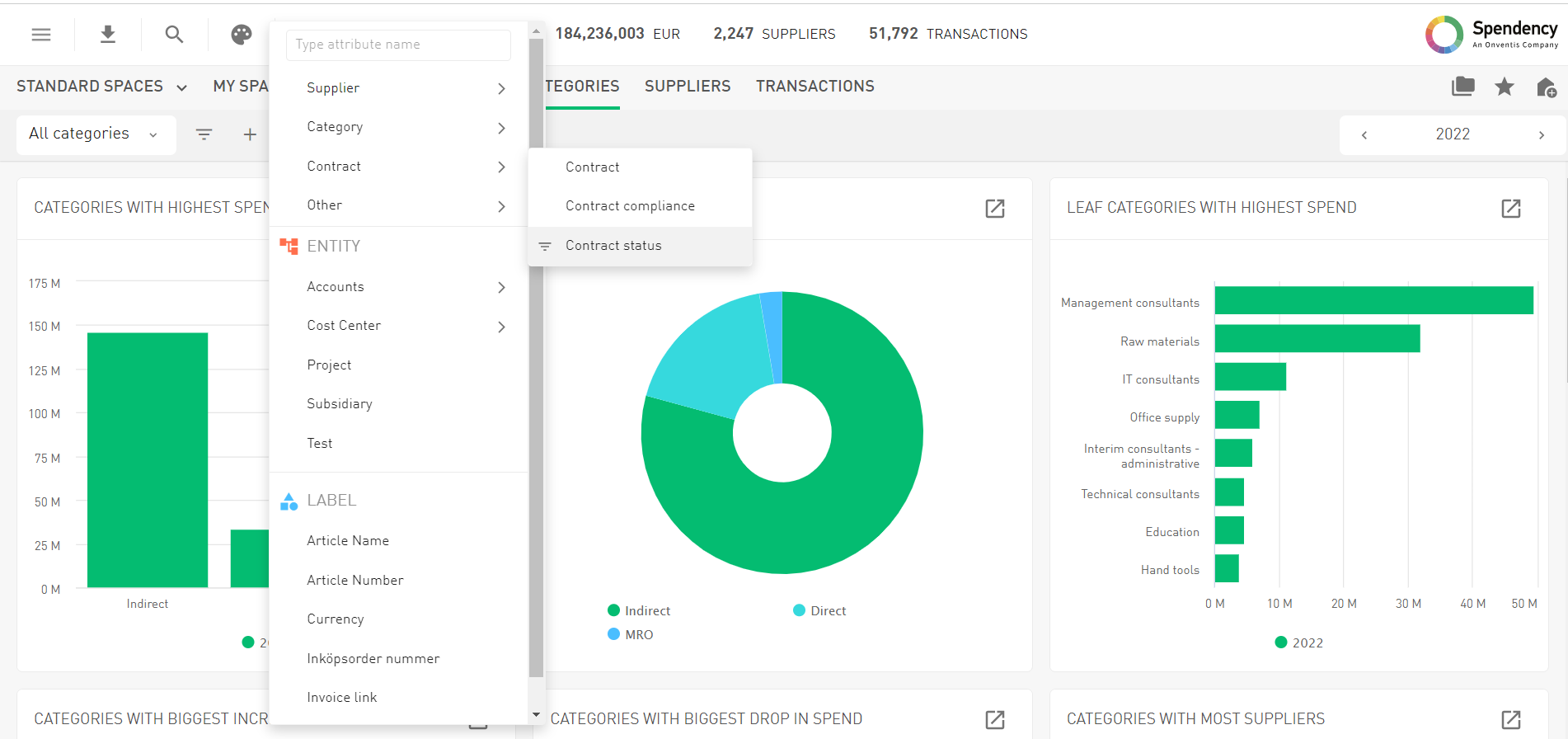Image resolution: width=1568 pixels, height=739 pixels.
Task: Open search with magnifier icon
Action: 174,35
